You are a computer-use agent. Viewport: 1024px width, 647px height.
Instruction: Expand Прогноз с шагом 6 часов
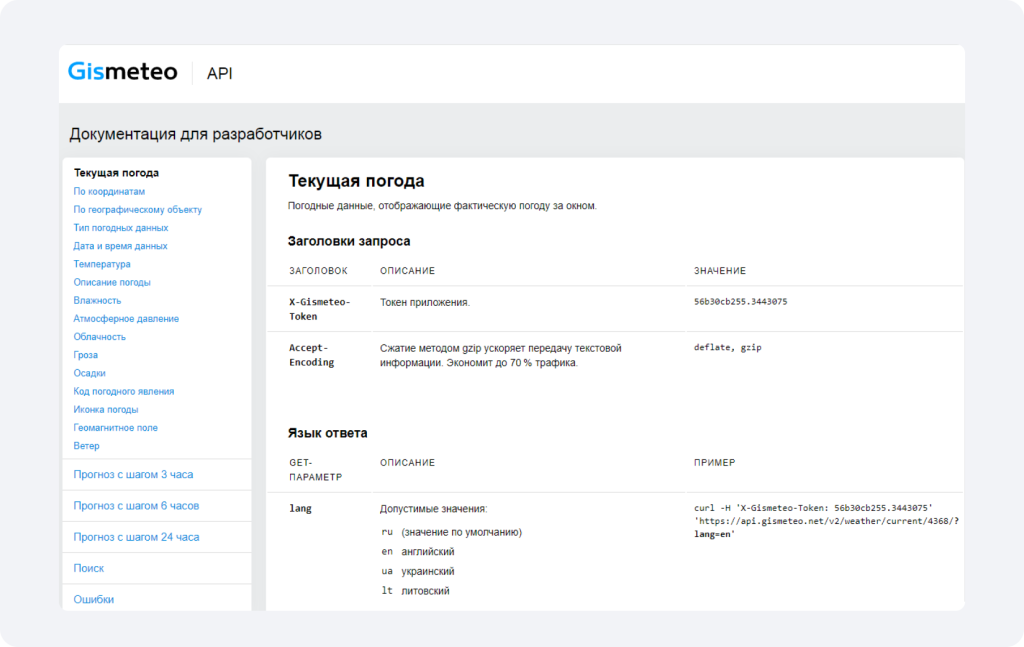tap(136, 506)
